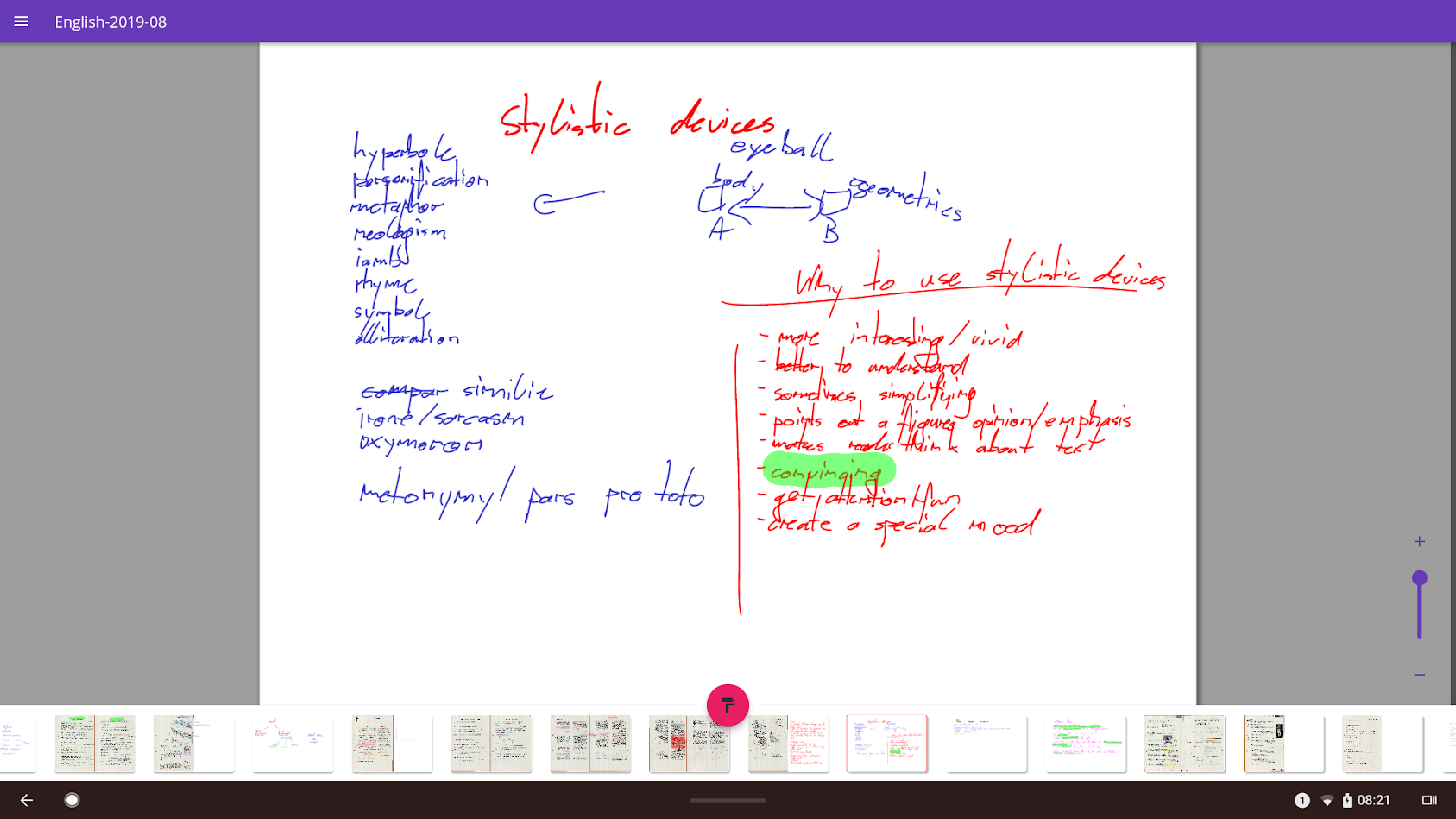Click the battery status icon
The image size is (1456, 819).
(1346, 801)
